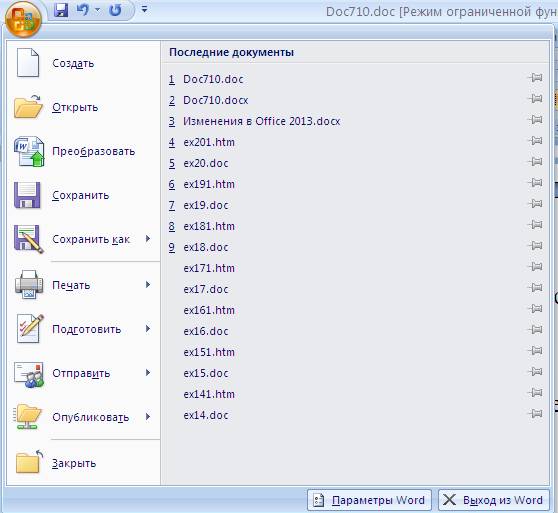Click the Отправить envelope icon
558x513 pixels.
point(29,374)
